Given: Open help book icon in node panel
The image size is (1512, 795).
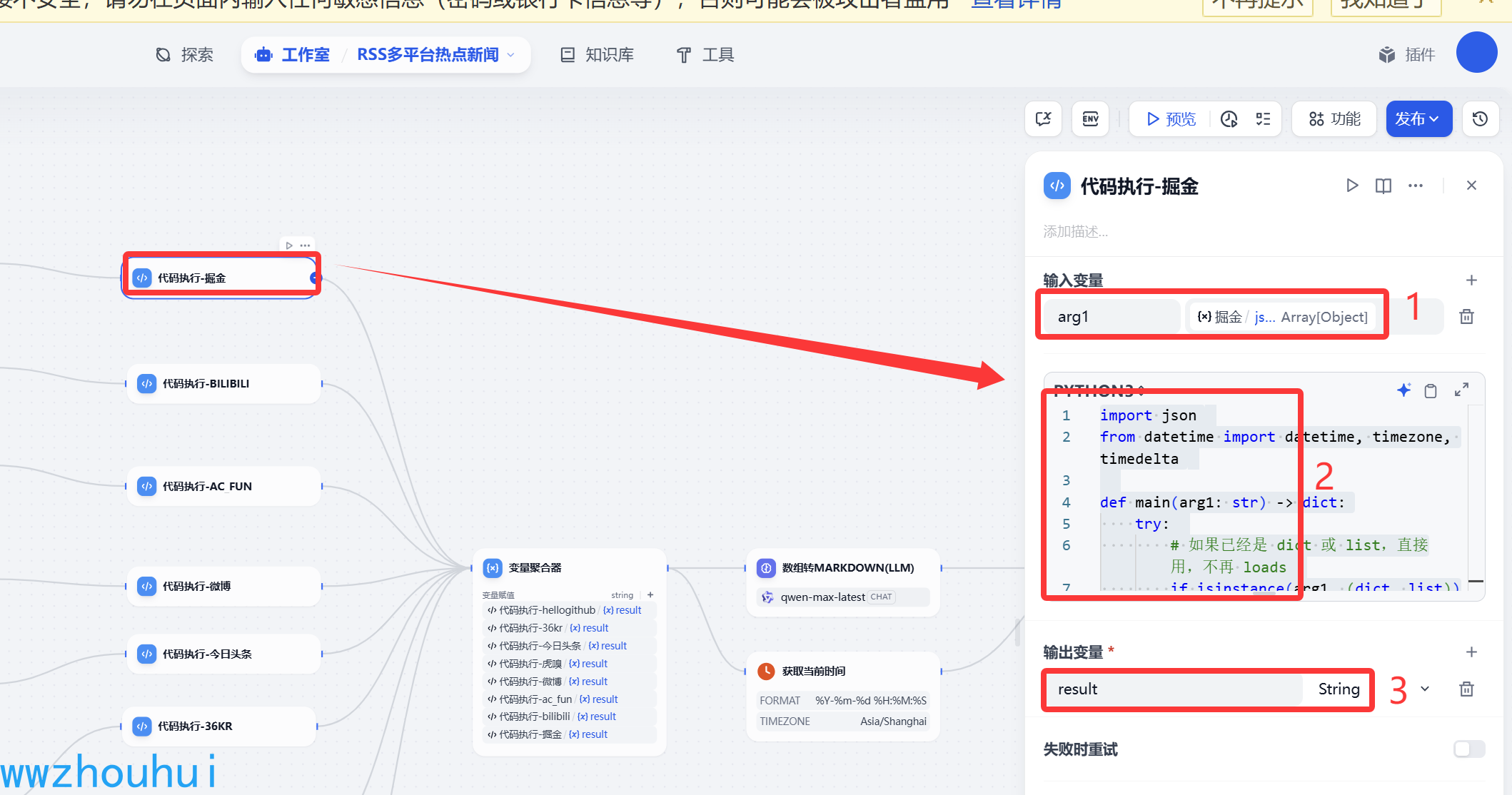Looking at the screenshot, I should point(1384,186).
